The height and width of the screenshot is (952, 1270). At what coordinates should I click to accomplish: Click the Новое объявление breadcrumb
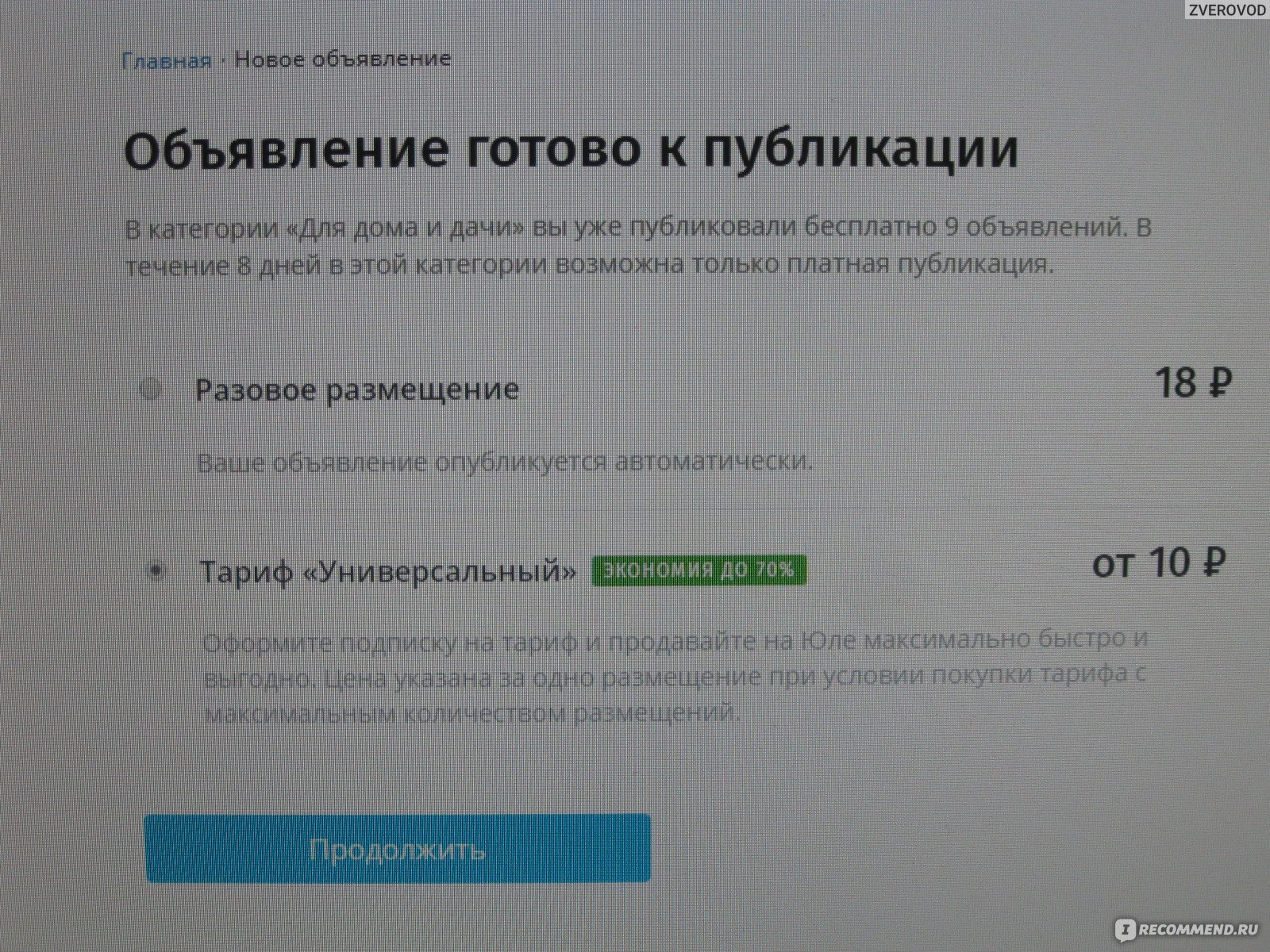coord(343,59)
